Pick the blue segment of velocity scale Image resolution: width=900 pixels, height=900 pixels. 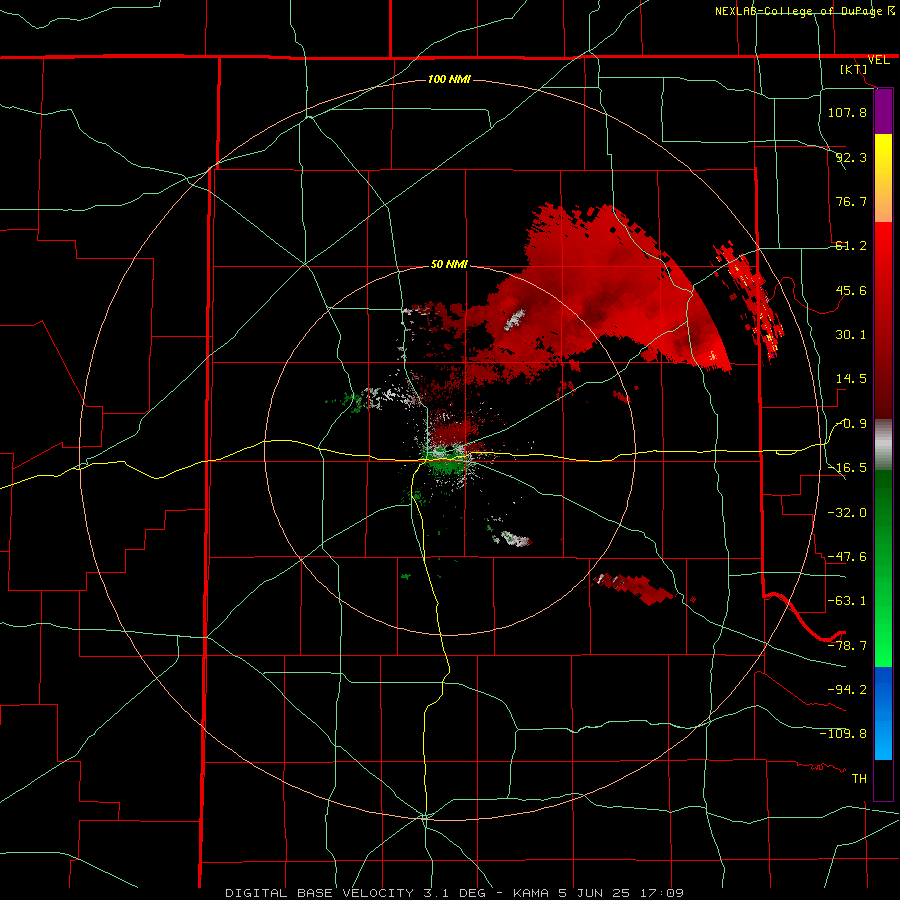point(883,713)
